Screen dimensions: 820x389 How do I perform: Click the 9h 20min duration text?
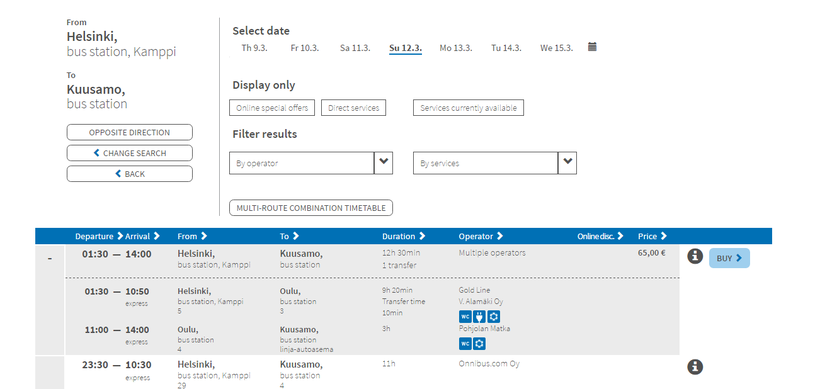[397, 290]
